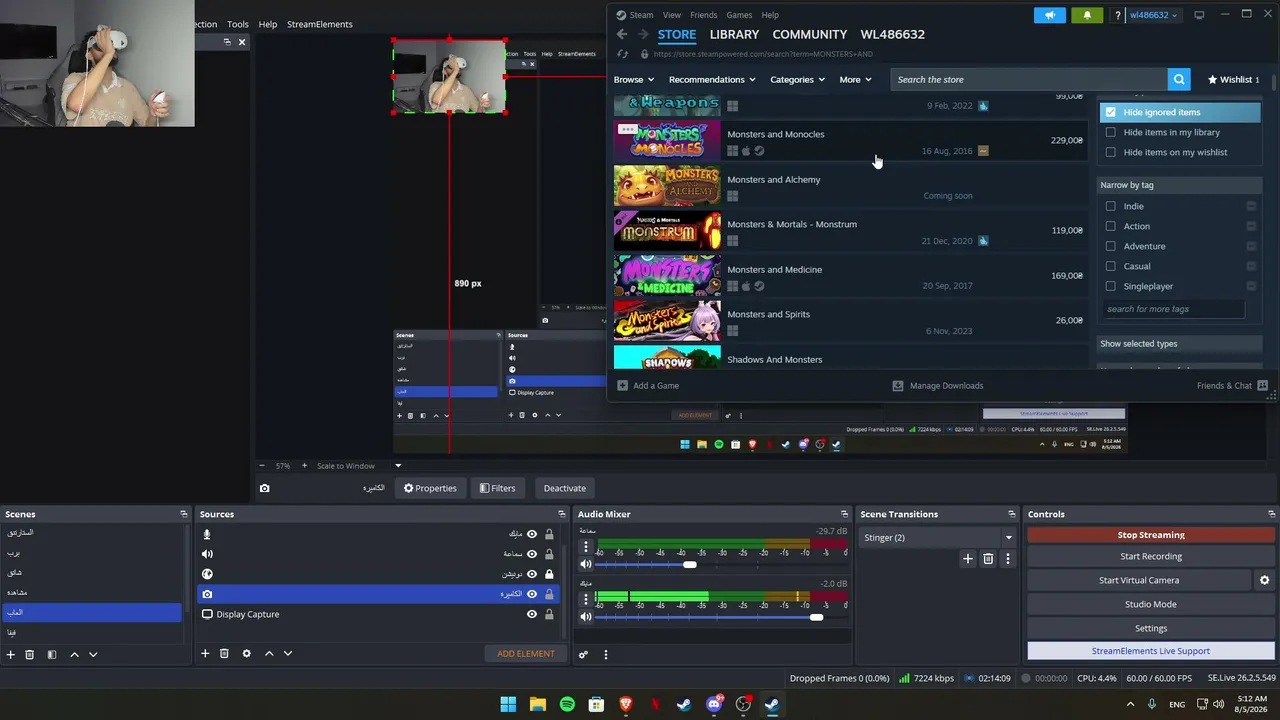Check the Indie tag filter
This screenshot has width=1280, height=720.
point(1110,206)
